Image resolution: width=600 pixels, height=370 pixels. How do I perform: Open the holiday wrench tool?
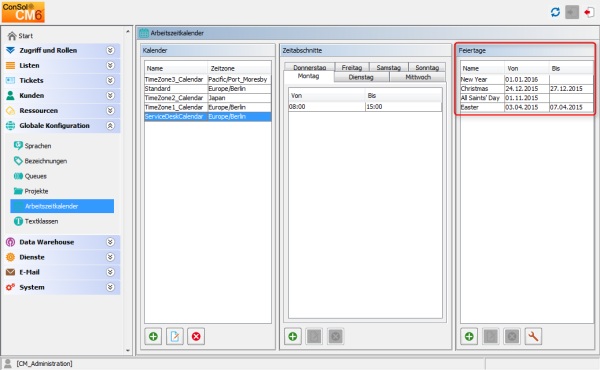tap(533, 336)
